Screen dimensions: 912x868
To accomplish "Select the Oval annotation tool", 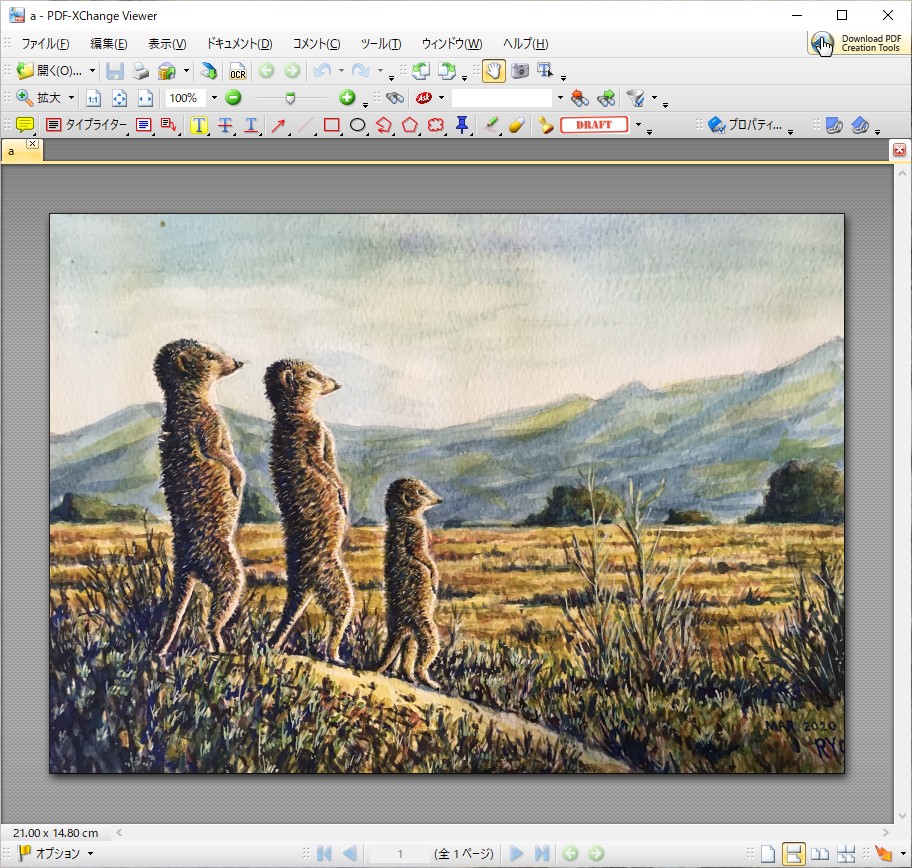I will coord(357,125).
